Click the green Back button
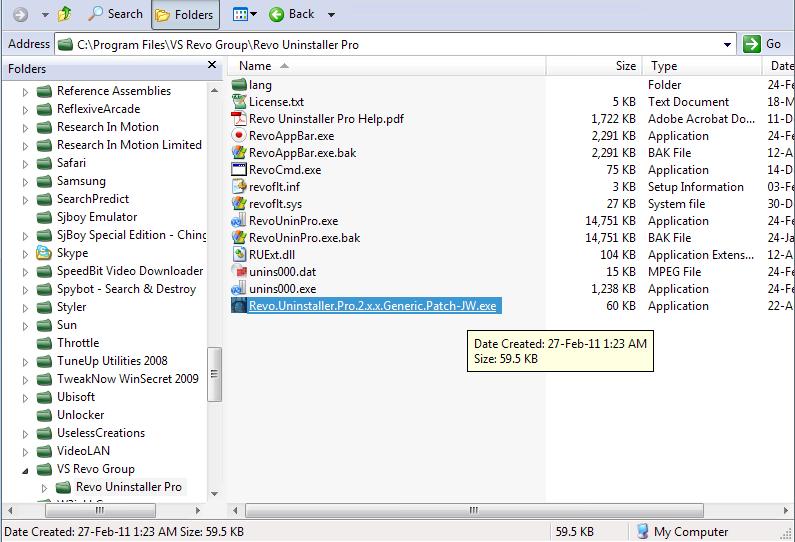 point(292,14)
